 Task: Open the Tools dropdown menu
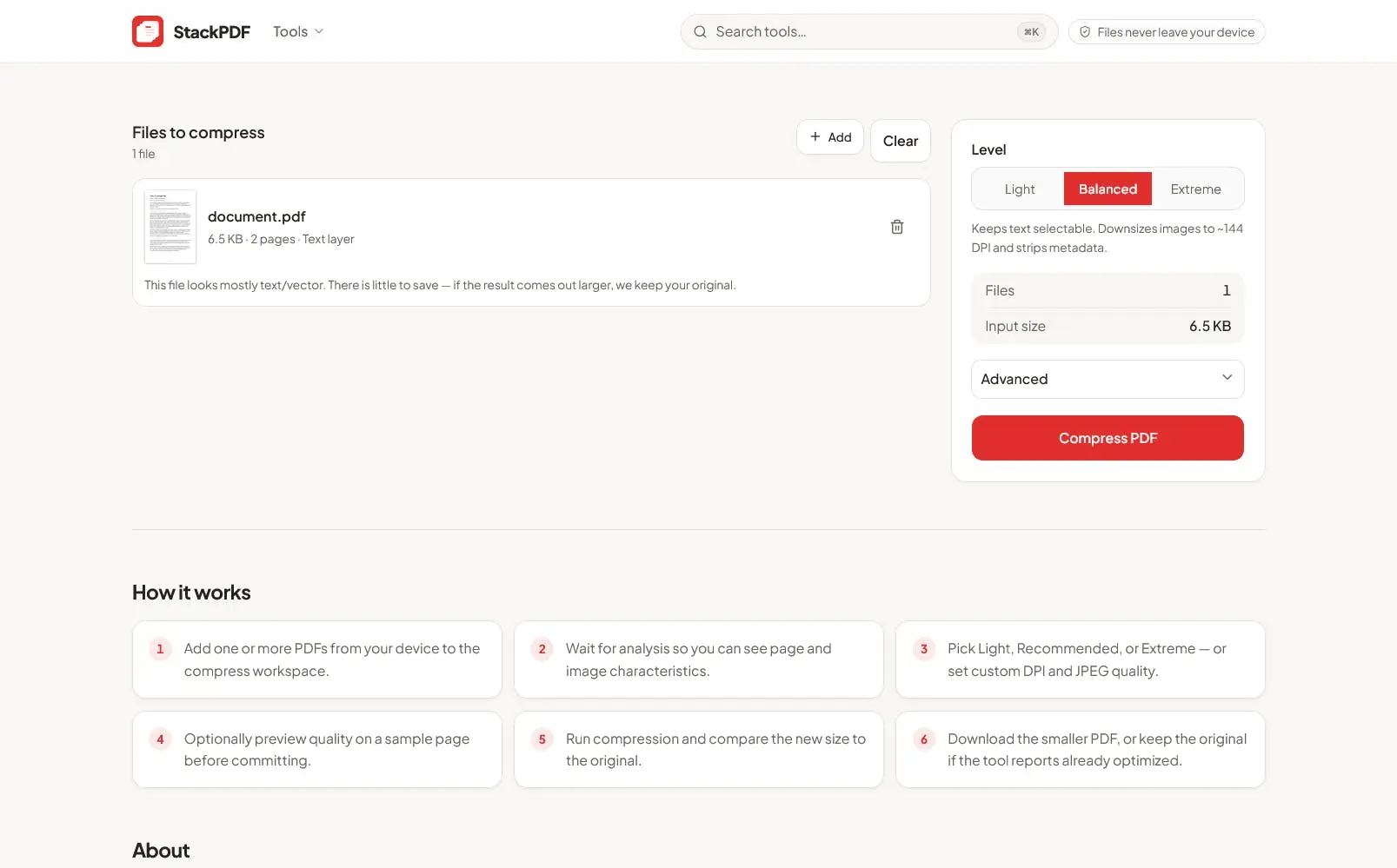tap(298, 31)
